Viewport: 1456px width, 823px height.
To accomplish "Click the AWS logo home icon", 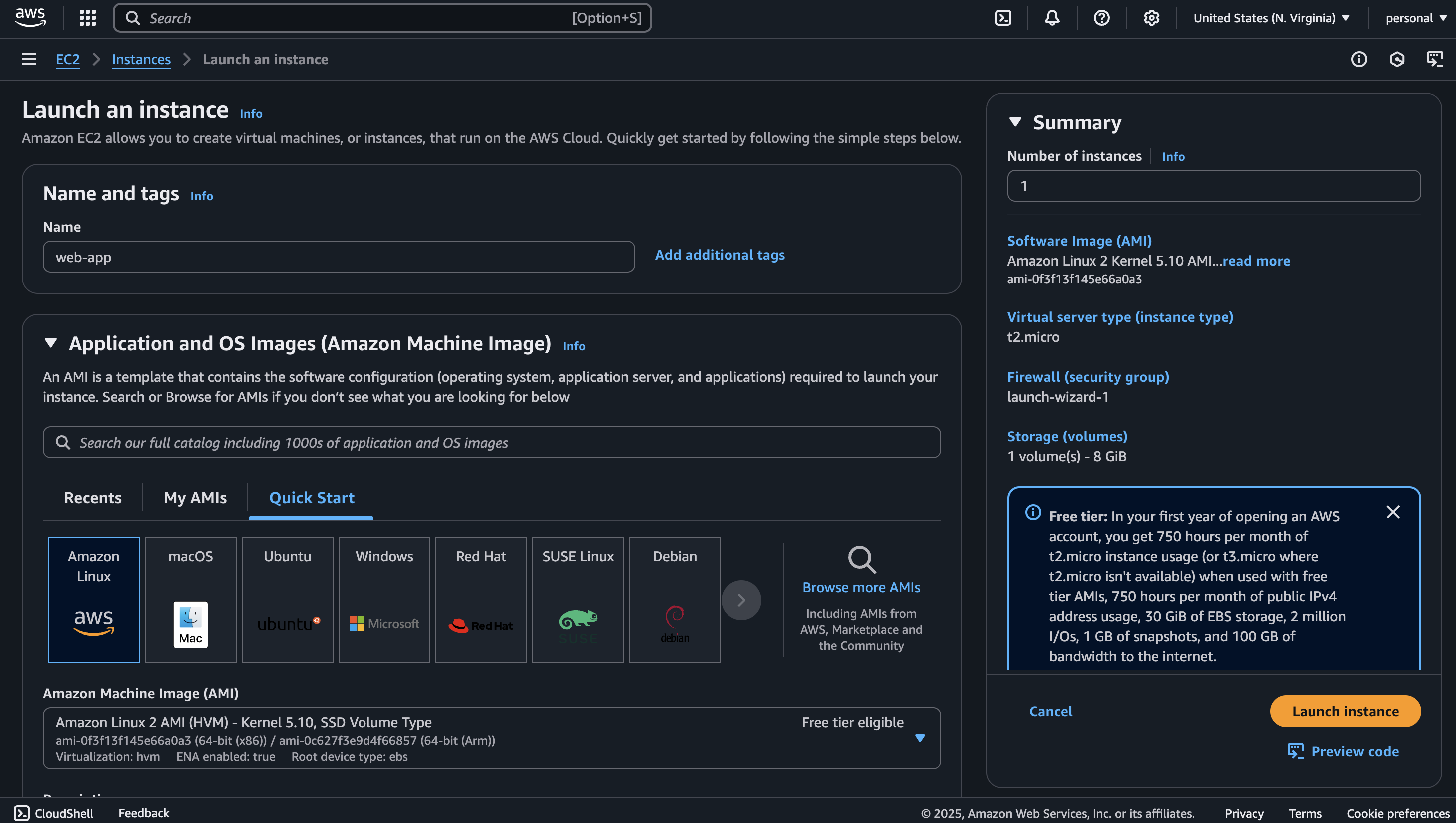I will 30,18.
